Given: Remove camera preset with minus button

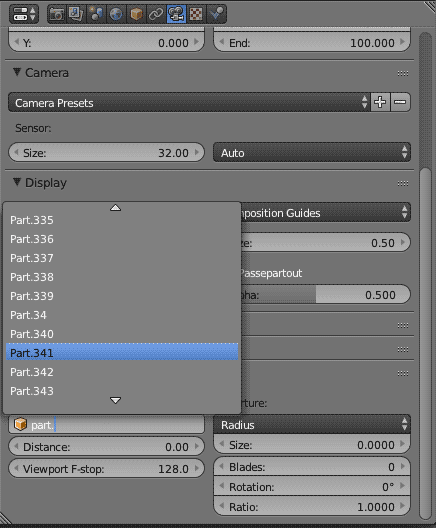Looking at the screenshot, I should (400, 102).
